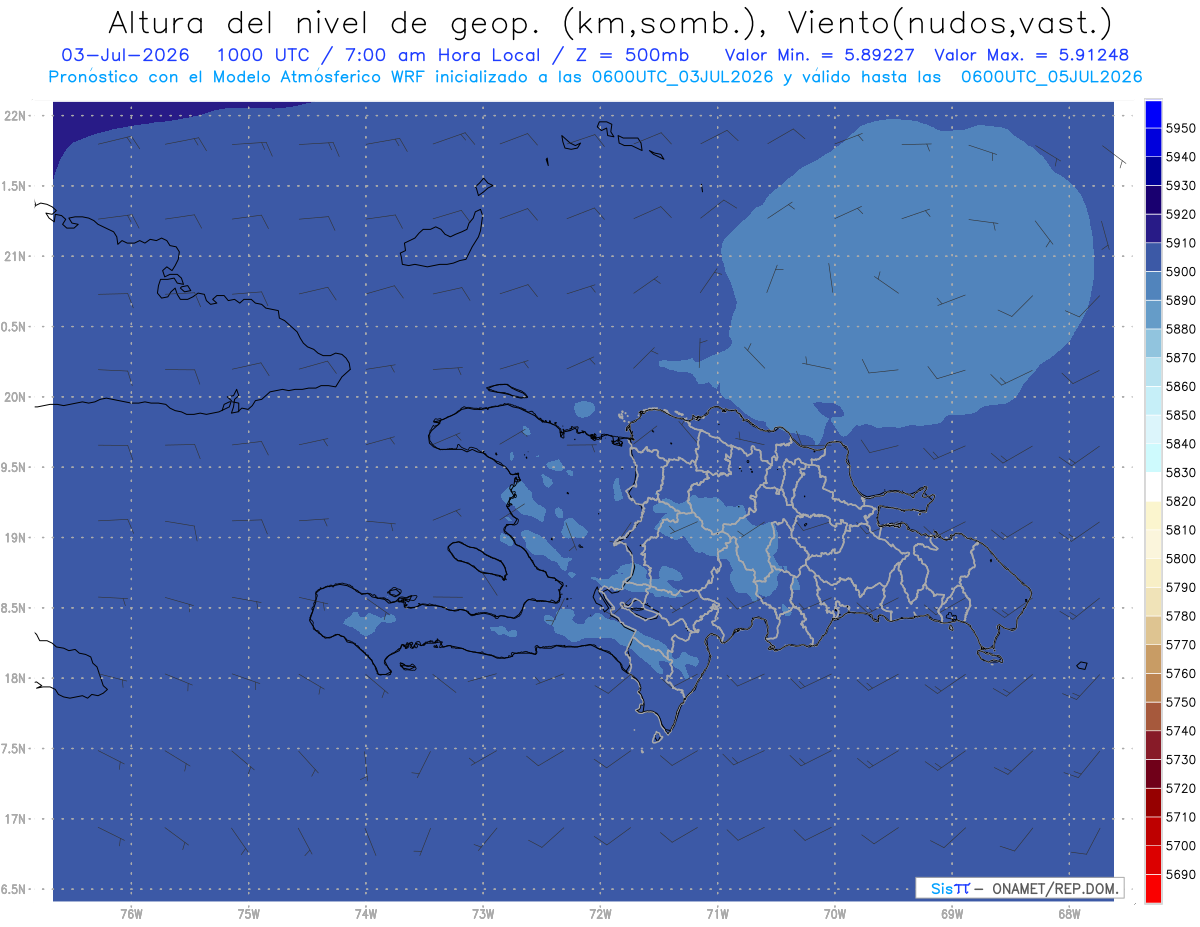Click the 5900 legend value

[1180, 272]
